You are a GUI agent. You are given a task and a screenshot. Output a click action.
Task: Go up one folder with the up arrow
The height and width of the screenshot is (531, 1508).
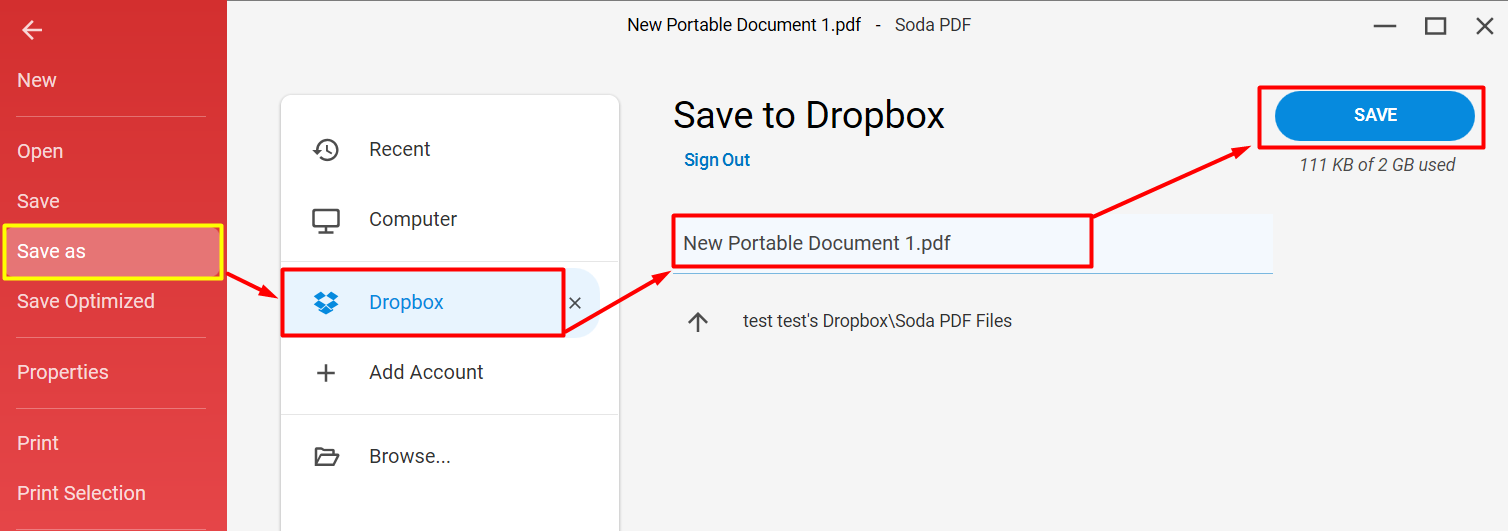[x=698, y=322]
